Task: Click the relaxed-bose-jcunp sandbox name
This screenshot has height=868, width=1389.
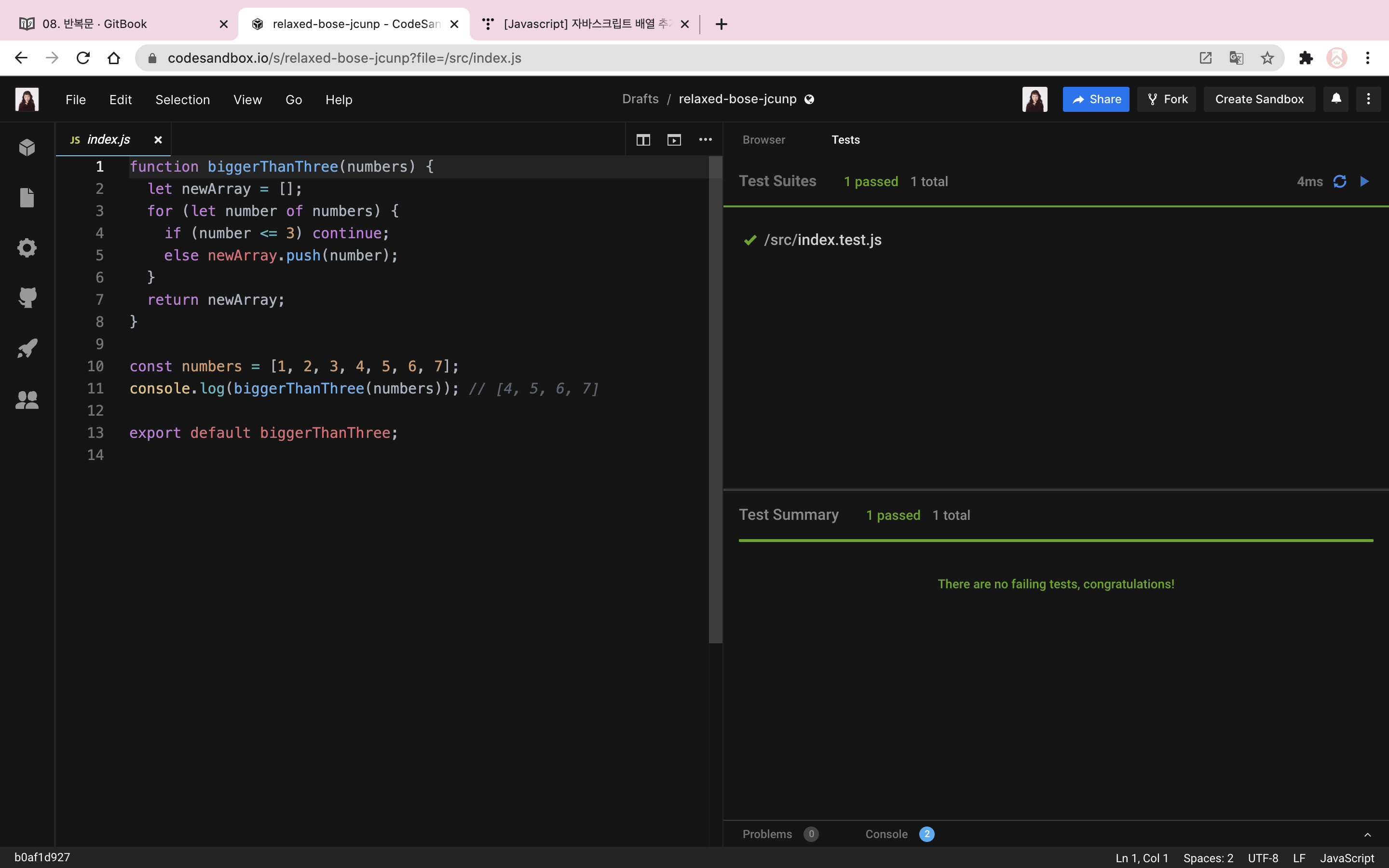Action: (x=737, y=99)
